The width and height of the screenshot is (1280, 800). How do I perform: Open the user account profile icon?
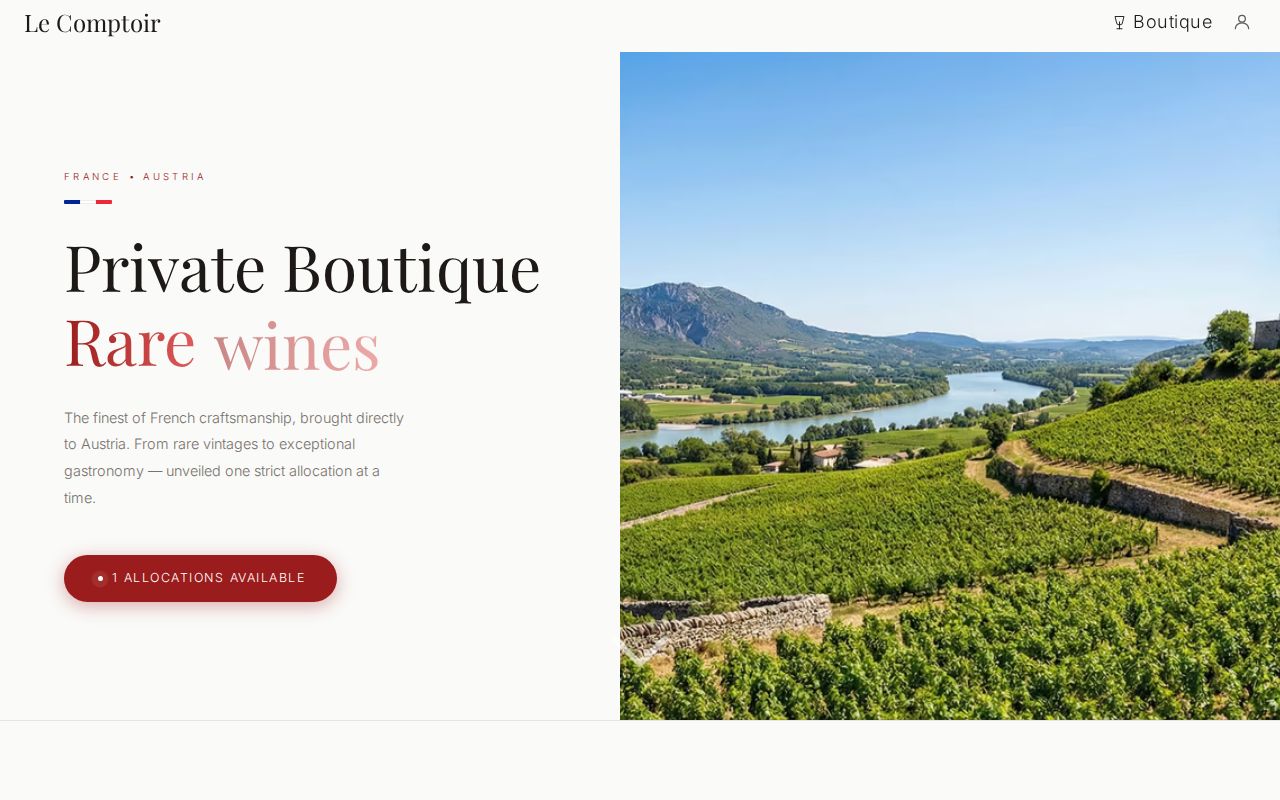(1242, 22)
